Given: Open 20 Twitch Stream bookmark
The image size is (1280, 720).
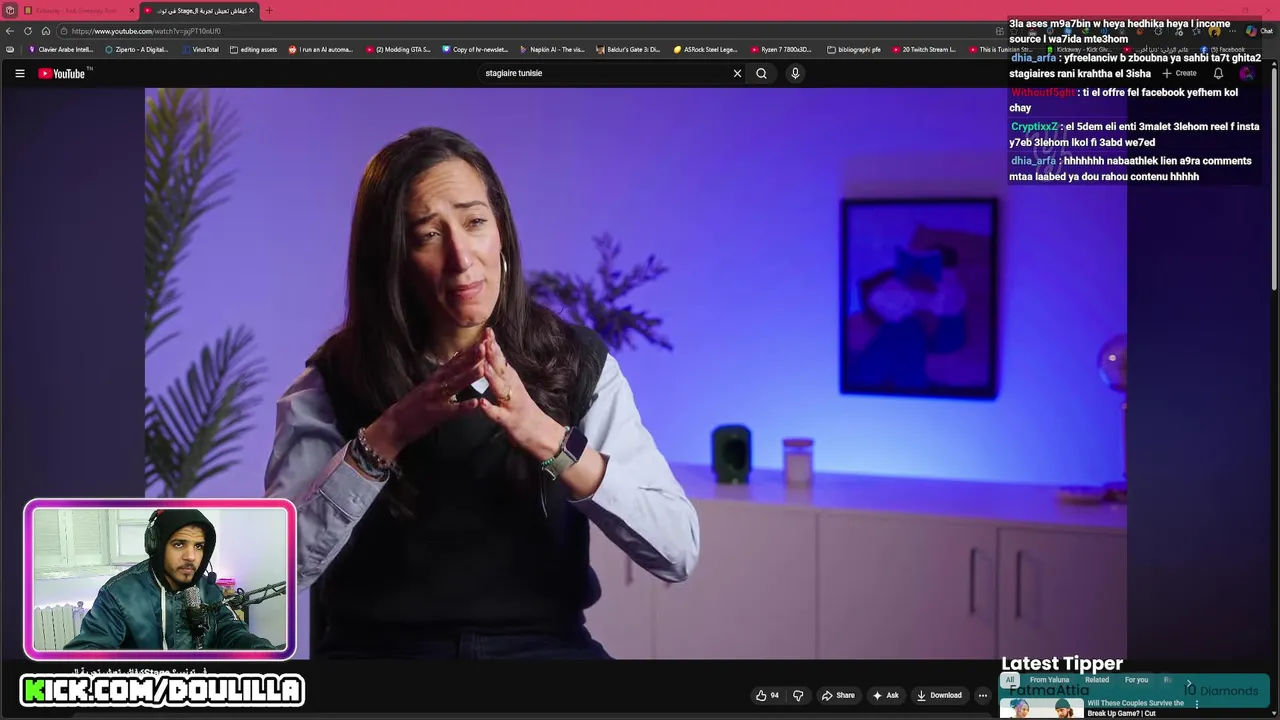Looking at the screenshot, I should click(x=923, y=49).
